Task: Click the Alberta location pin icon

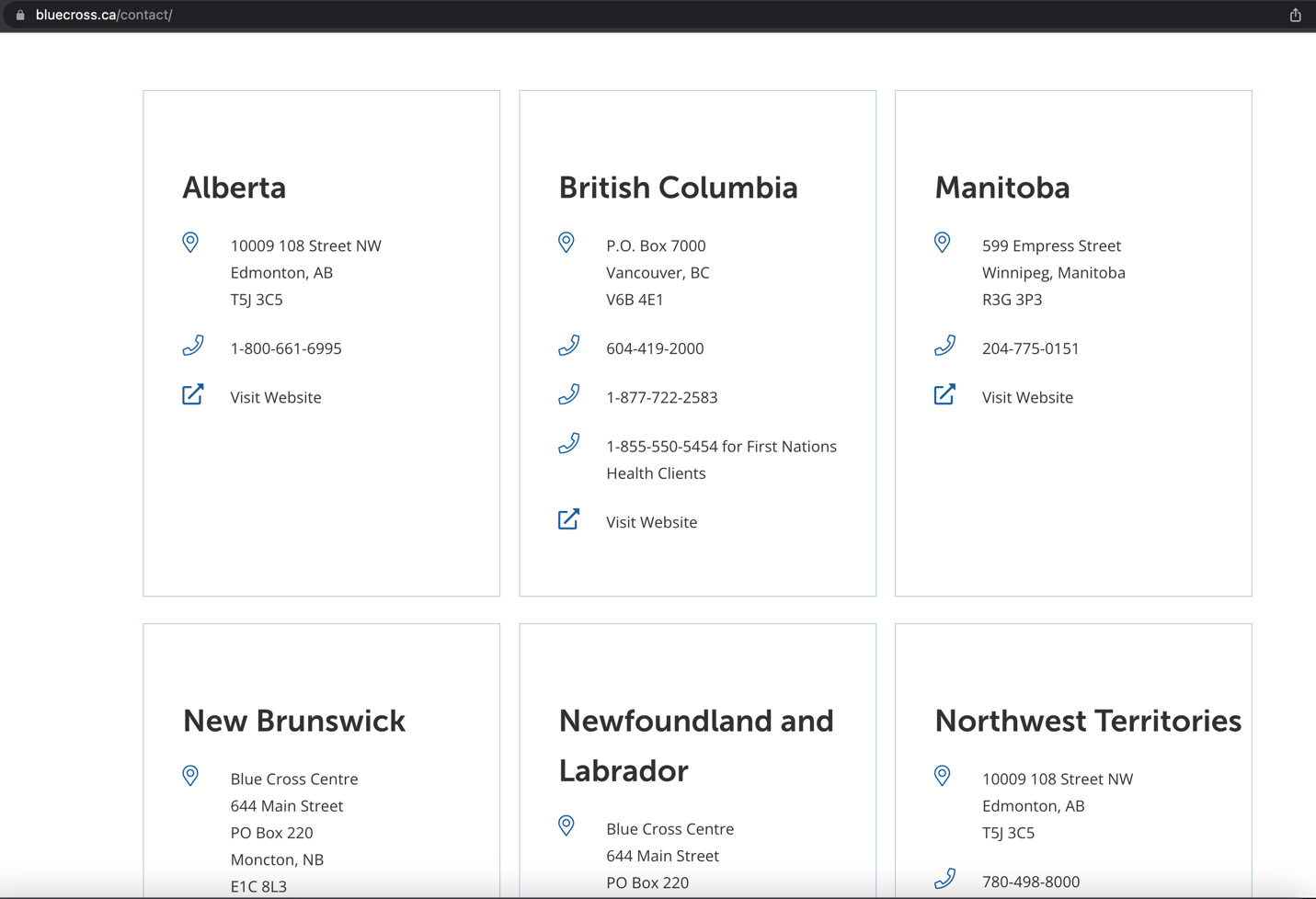Action: tap(190, 243)
